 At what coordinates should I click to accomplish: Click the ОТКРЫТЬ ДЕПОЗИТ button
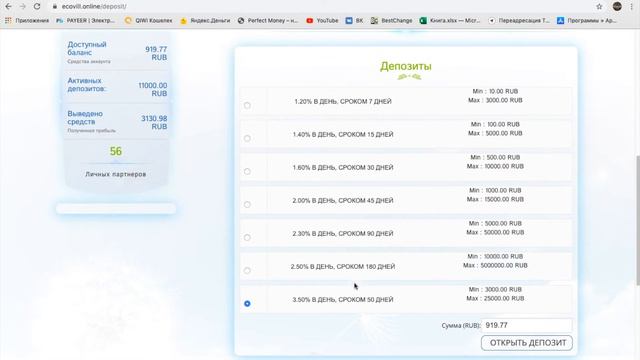527,343
